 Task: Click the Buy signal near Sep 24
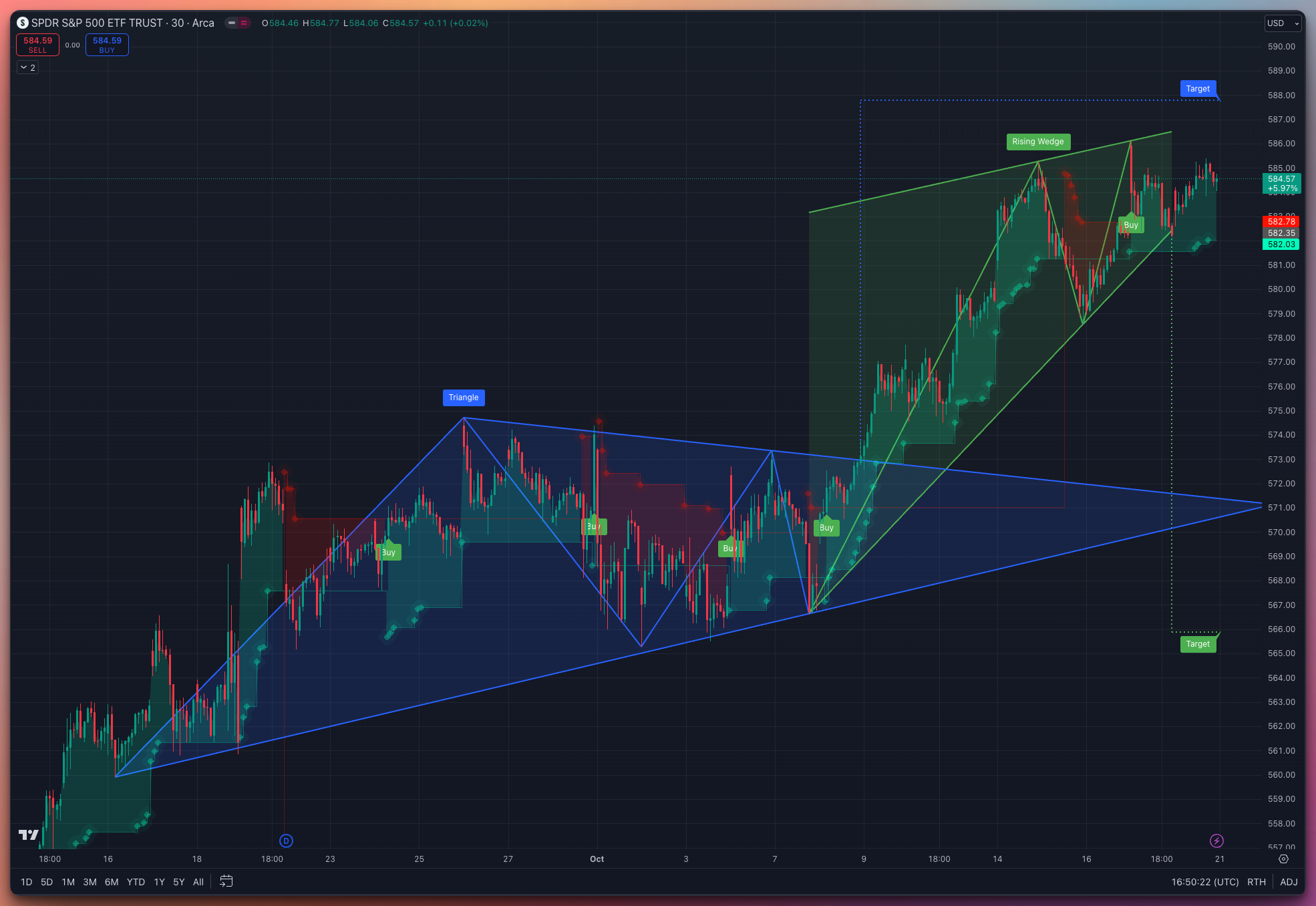(388, 552)
